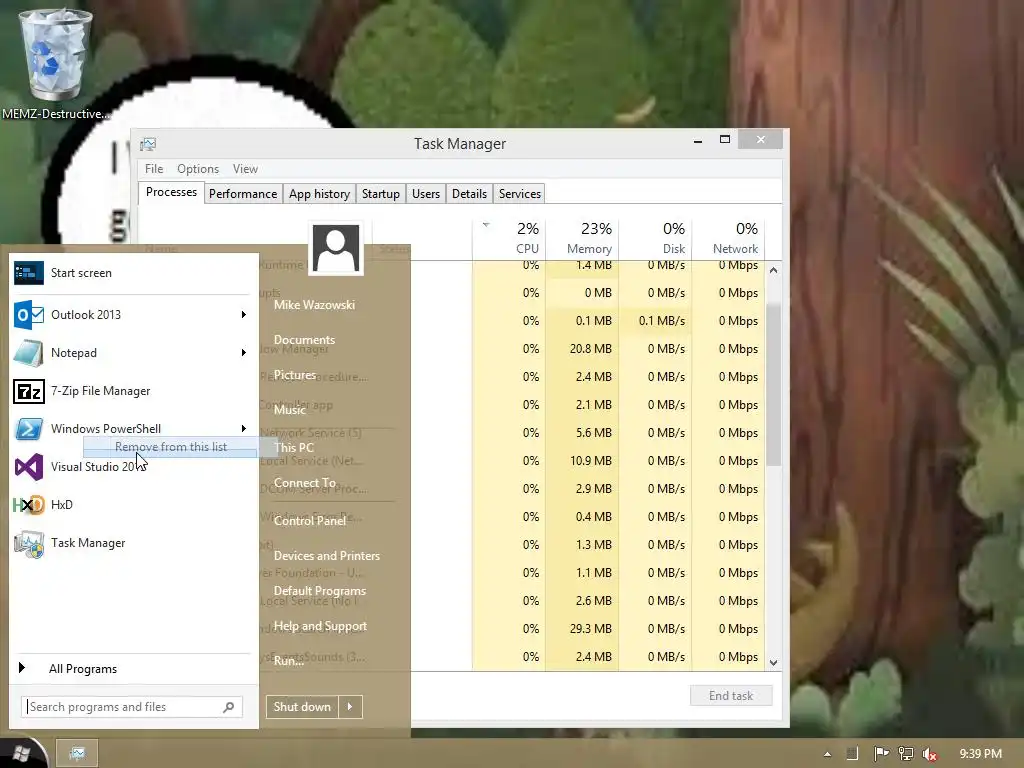
Task: Open the Run... dialog link
Action: click(289, 661)
